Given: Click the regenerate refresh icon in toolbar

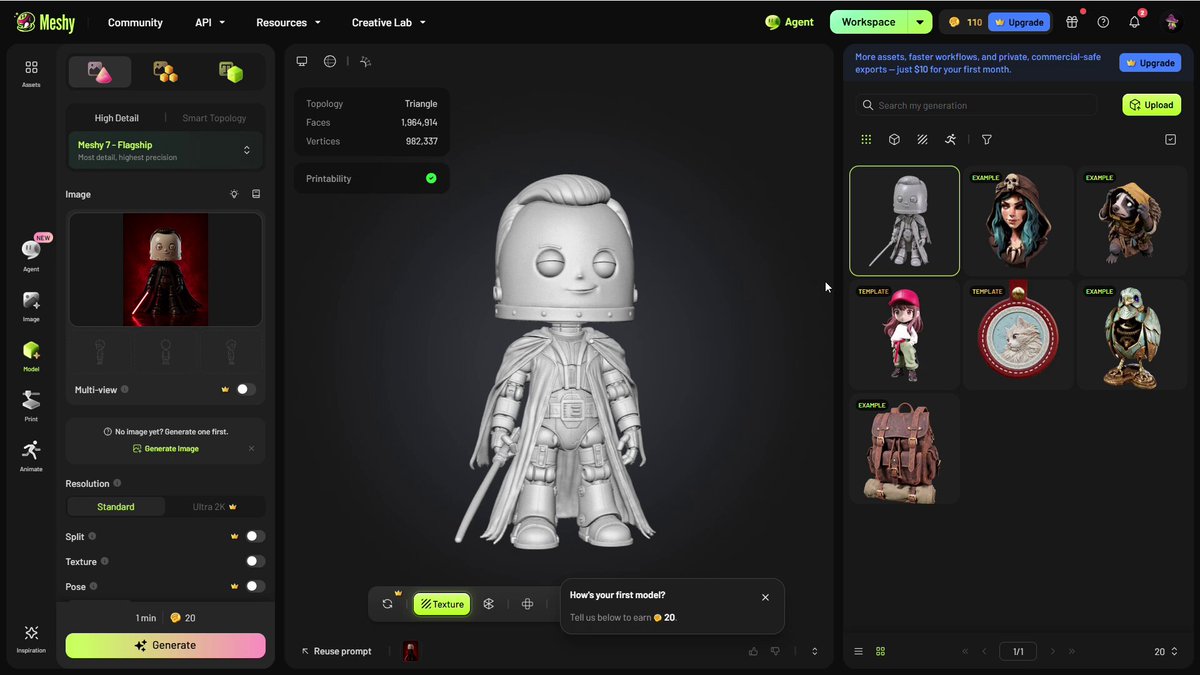Looking at the screenshot, I should tap(388, 604).
